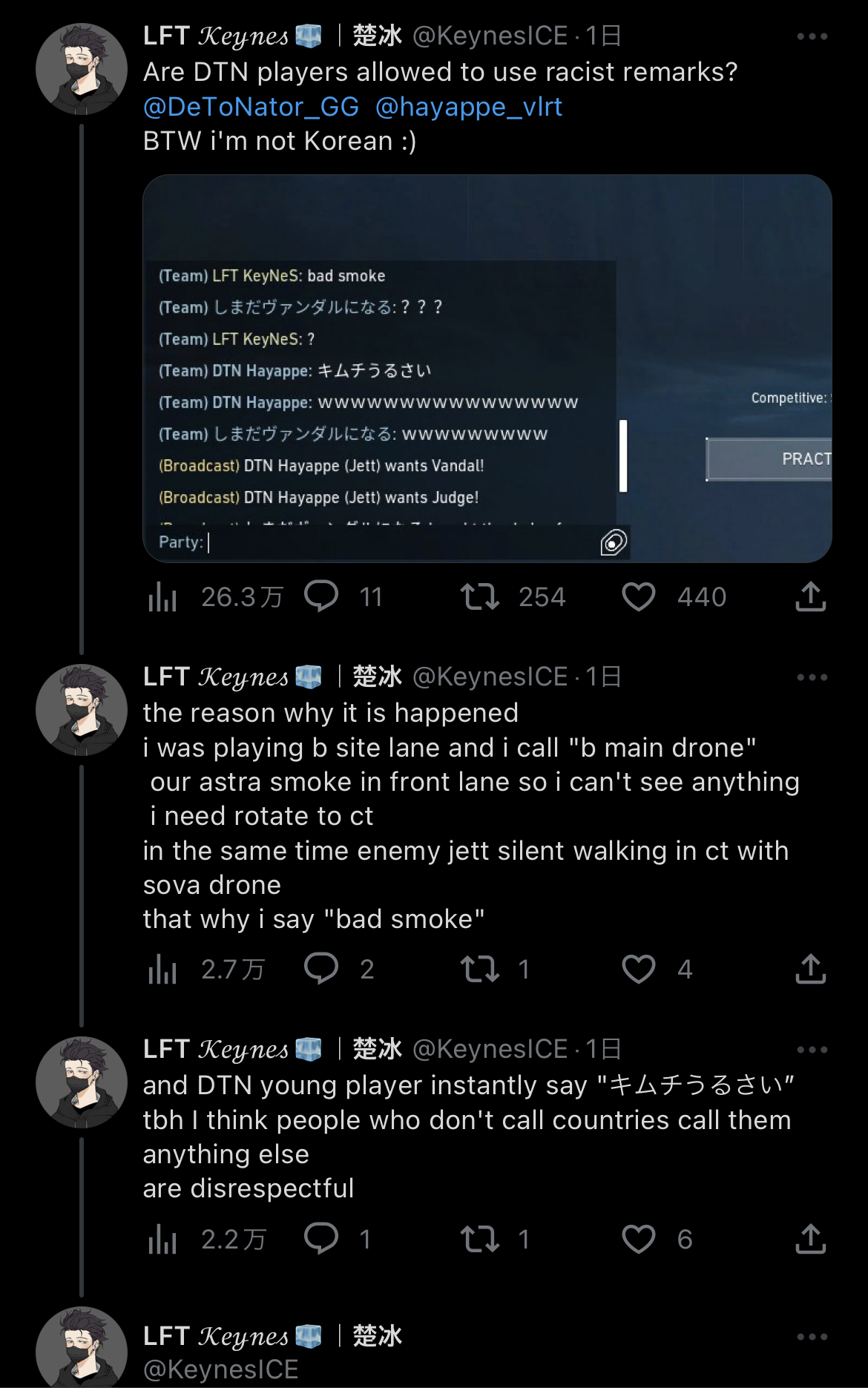Retweet the 'reason why it is happened' tweet
Screen dimensions: 868x1388
pos(480,969)
